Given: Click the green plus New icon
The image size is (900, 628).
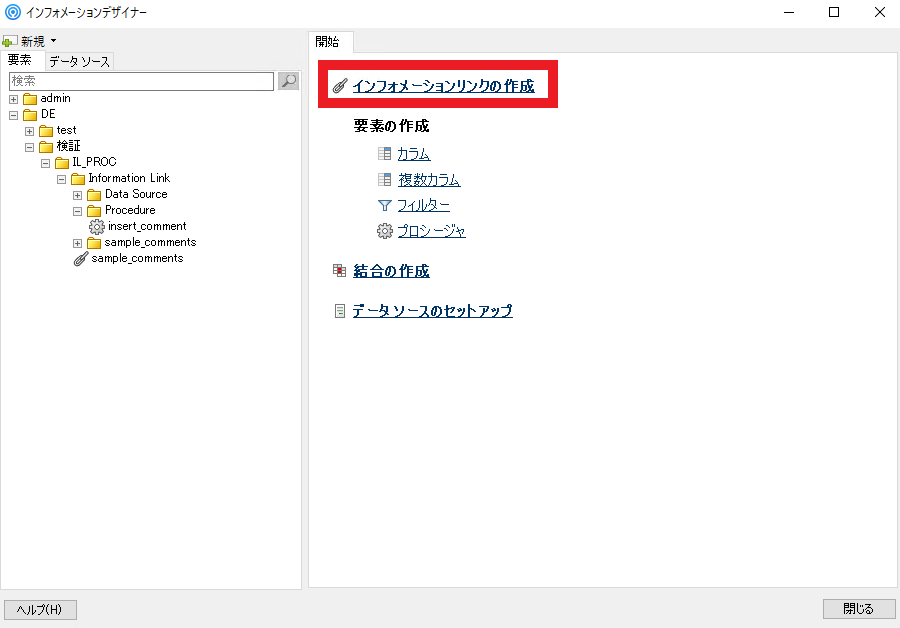Looking at the screenshot, I should [x=9, y=41].
